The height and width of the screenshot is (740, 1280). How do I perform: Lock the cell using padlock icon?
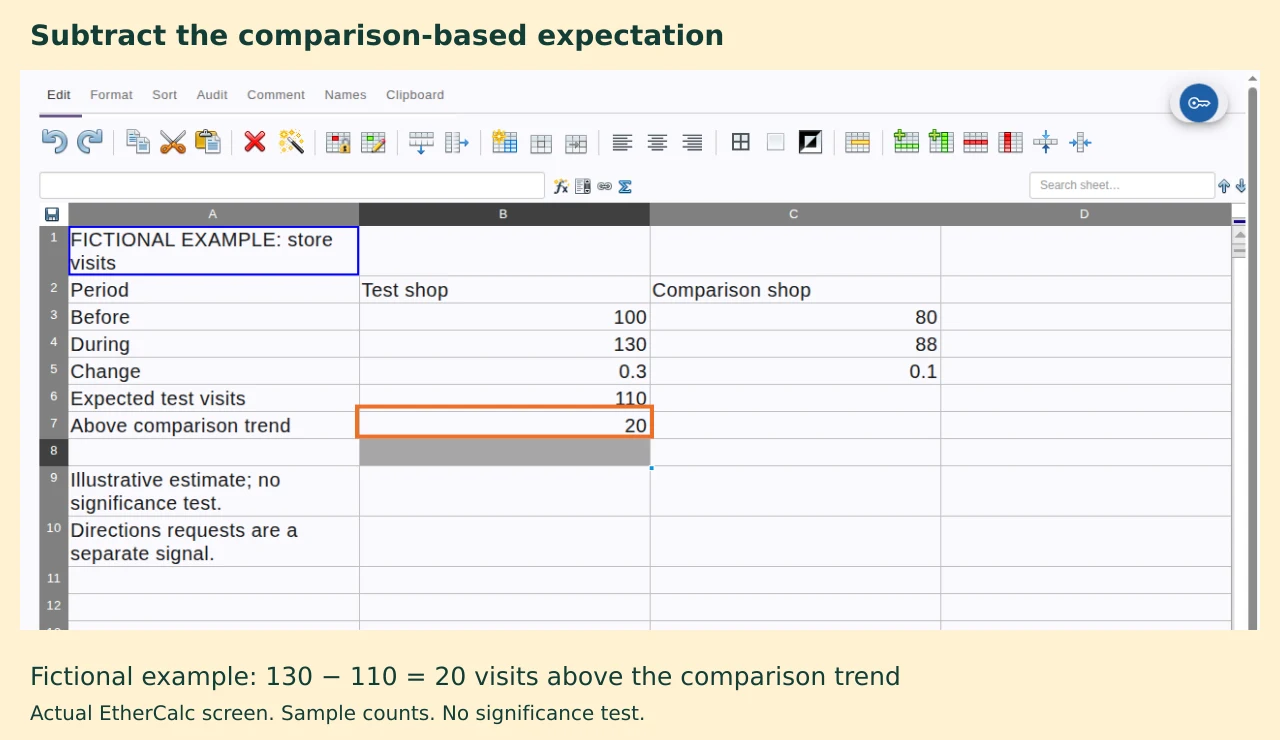338,142
